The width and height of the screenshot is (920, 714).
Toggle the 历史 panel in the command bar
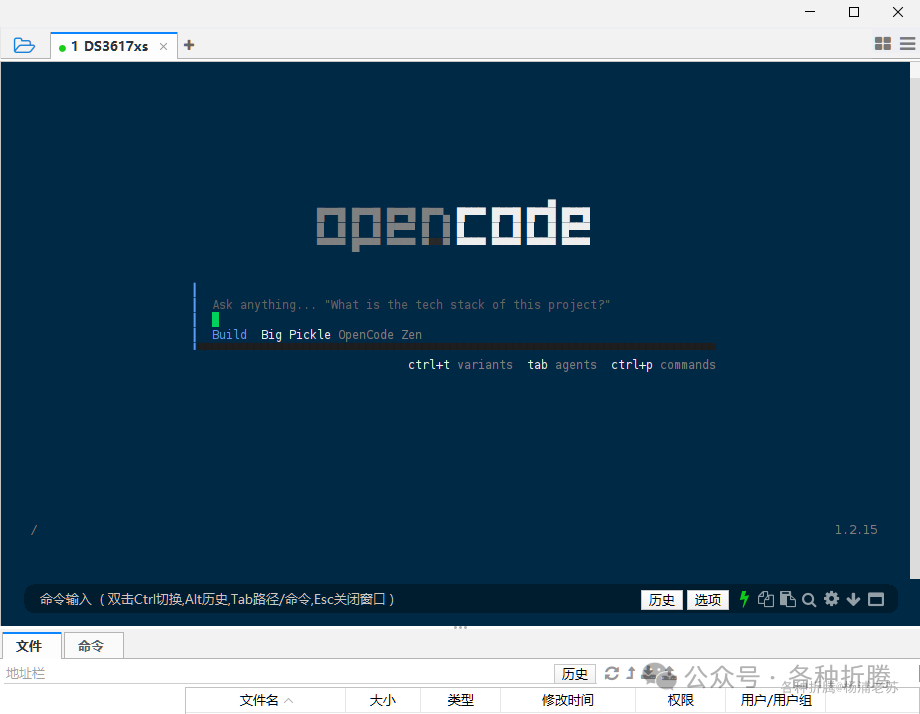pos(661,599)
